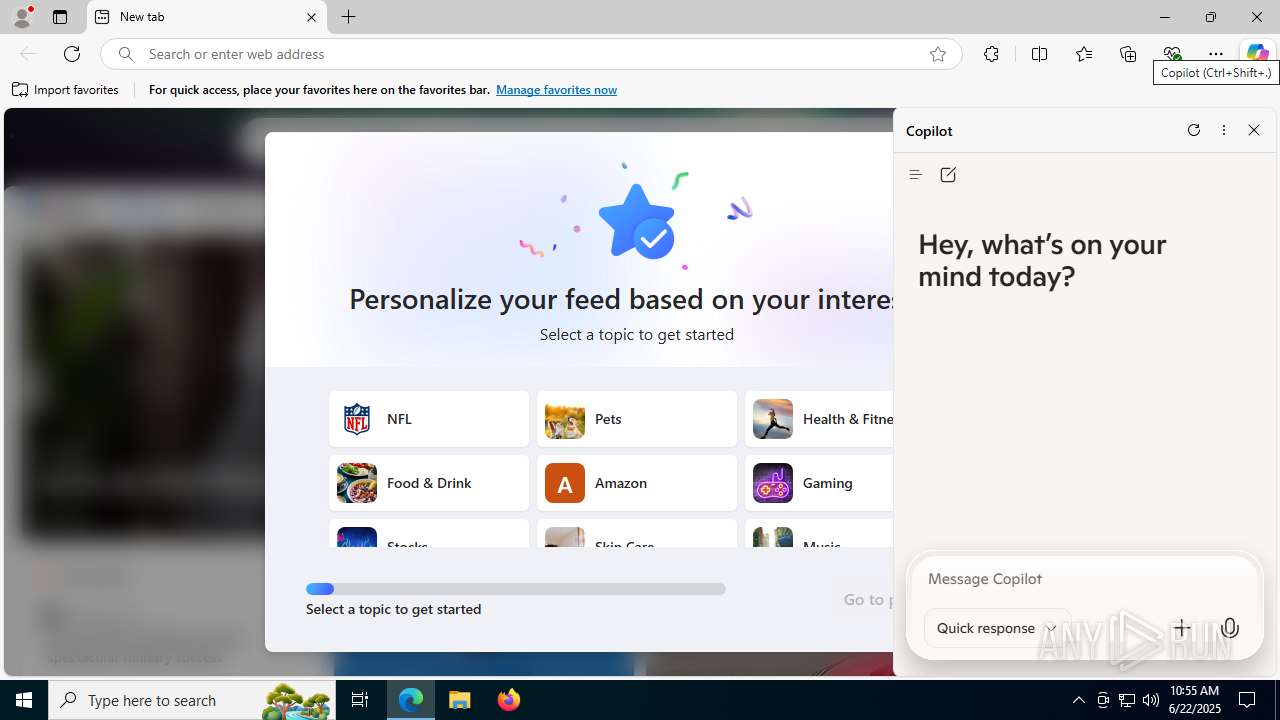Start a new Copilot chat
Viewport: 1280px width, 720px height.
point(948,175)
